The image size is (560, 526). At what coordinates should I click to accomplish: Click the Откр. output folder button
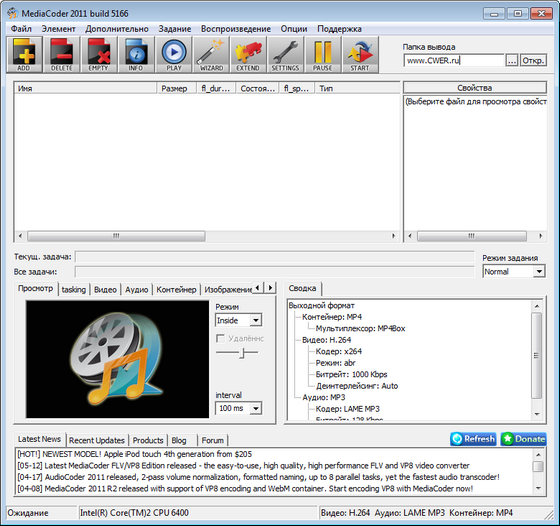533,60
